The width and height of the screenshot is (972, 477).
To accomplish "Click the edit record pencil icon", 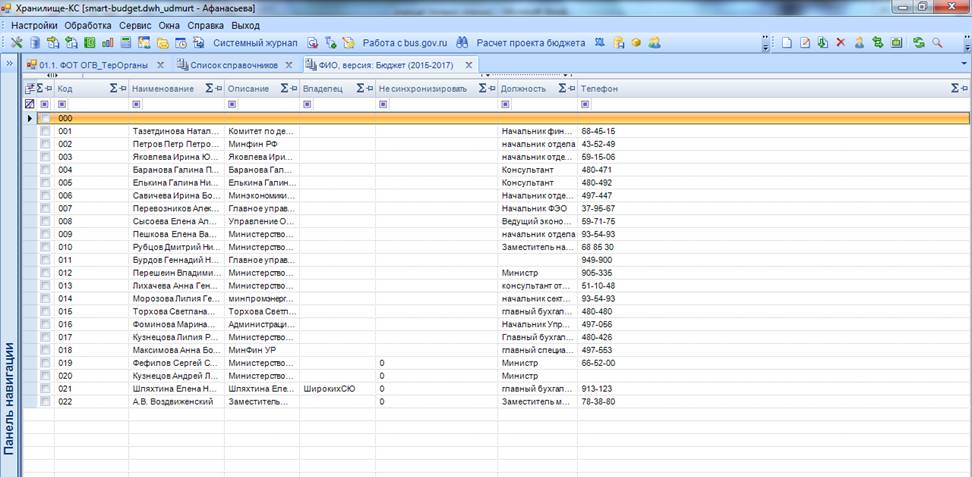I will pyautogui.click(x=805, y=43).
